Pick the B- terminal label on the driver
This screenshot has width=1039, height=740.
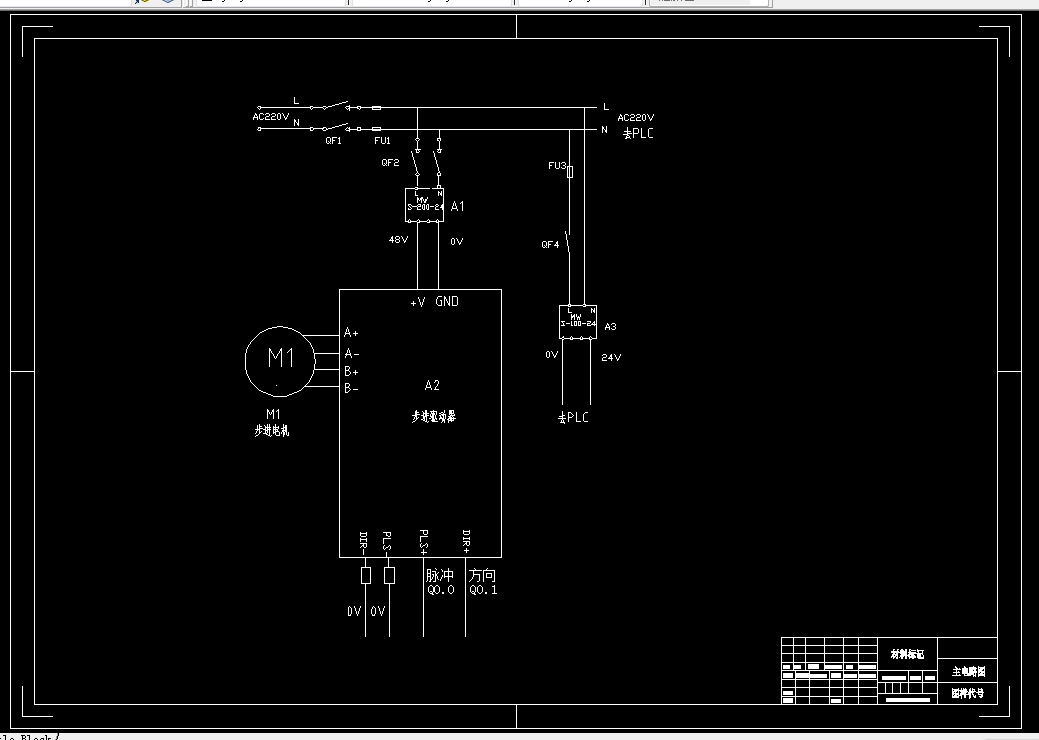click(x=351, y=389)
